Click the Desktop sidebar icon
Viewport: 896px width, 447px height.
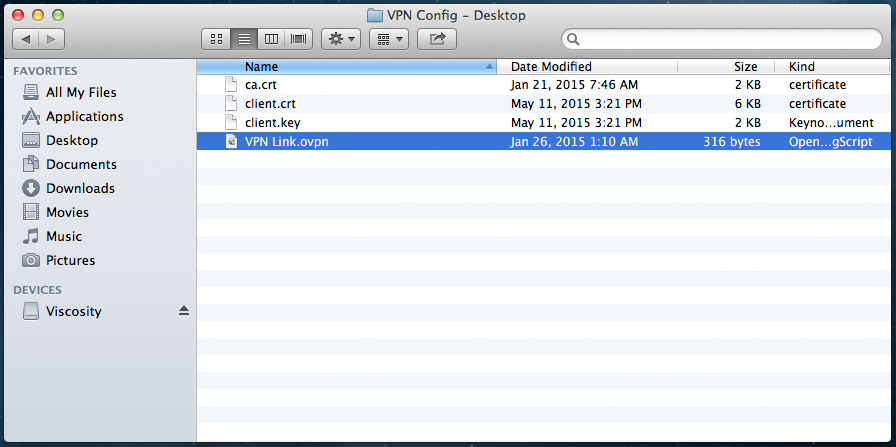(31, 140)
